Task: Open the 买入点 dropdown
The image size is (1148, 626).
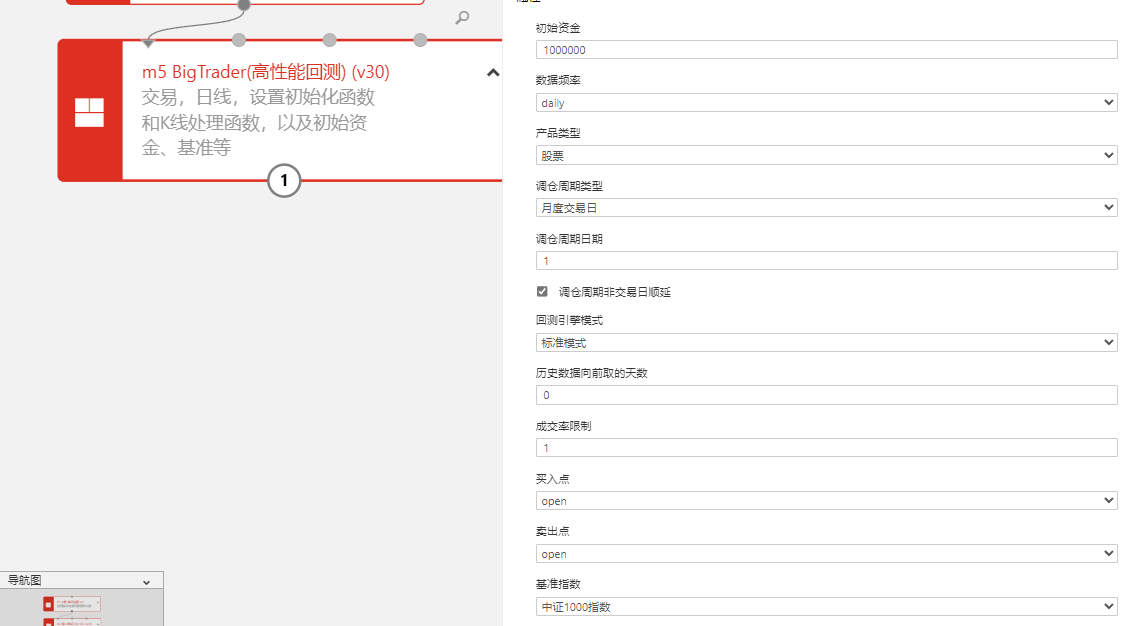Action: click(826, 501)
